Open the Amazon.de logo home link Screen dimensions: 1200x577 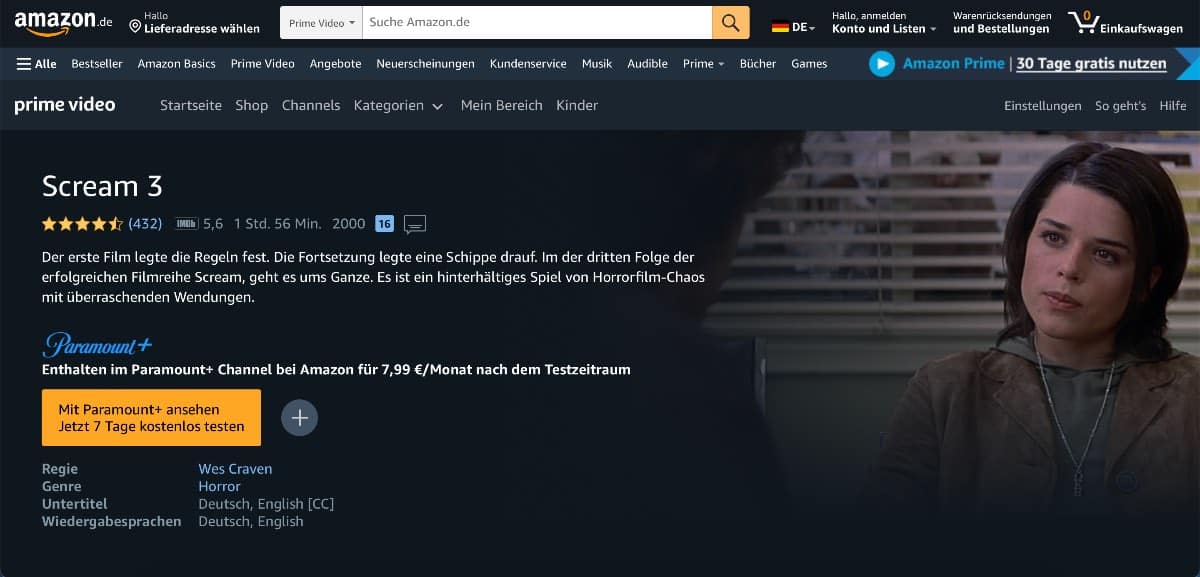pyautogui.click(x=64, y=21)
